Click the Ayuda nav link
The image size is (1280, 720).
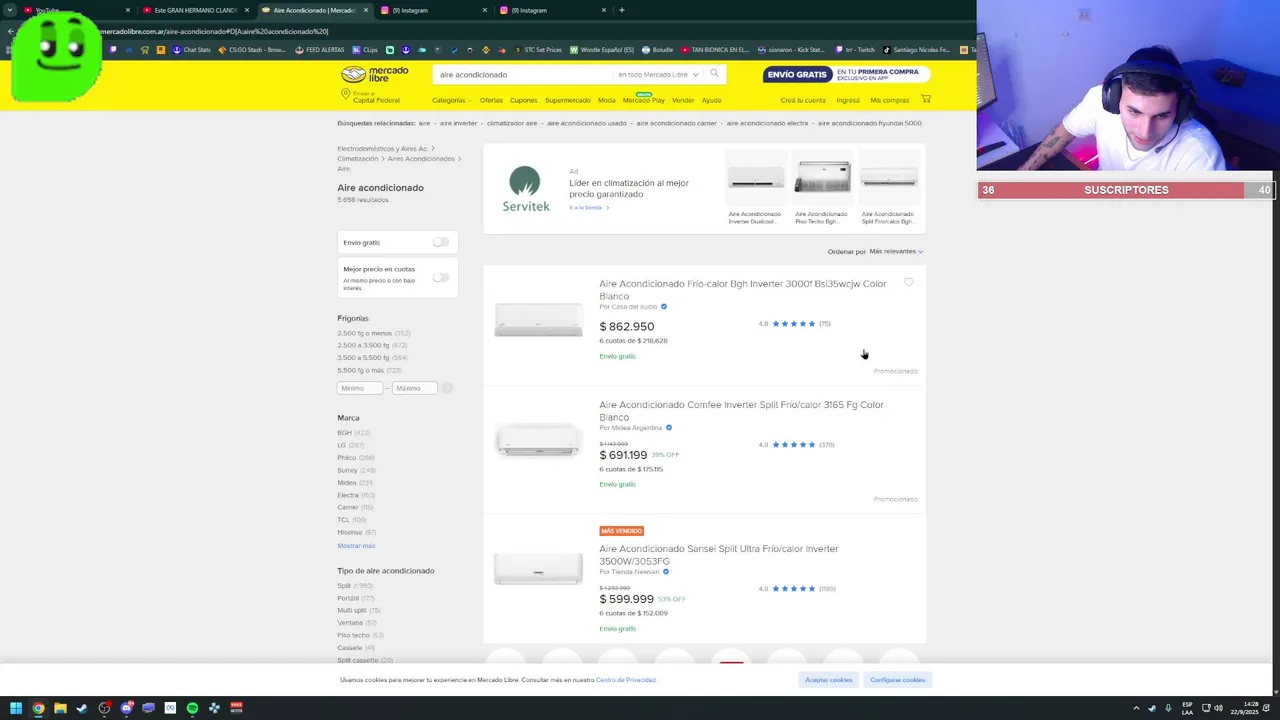[711, 100]
